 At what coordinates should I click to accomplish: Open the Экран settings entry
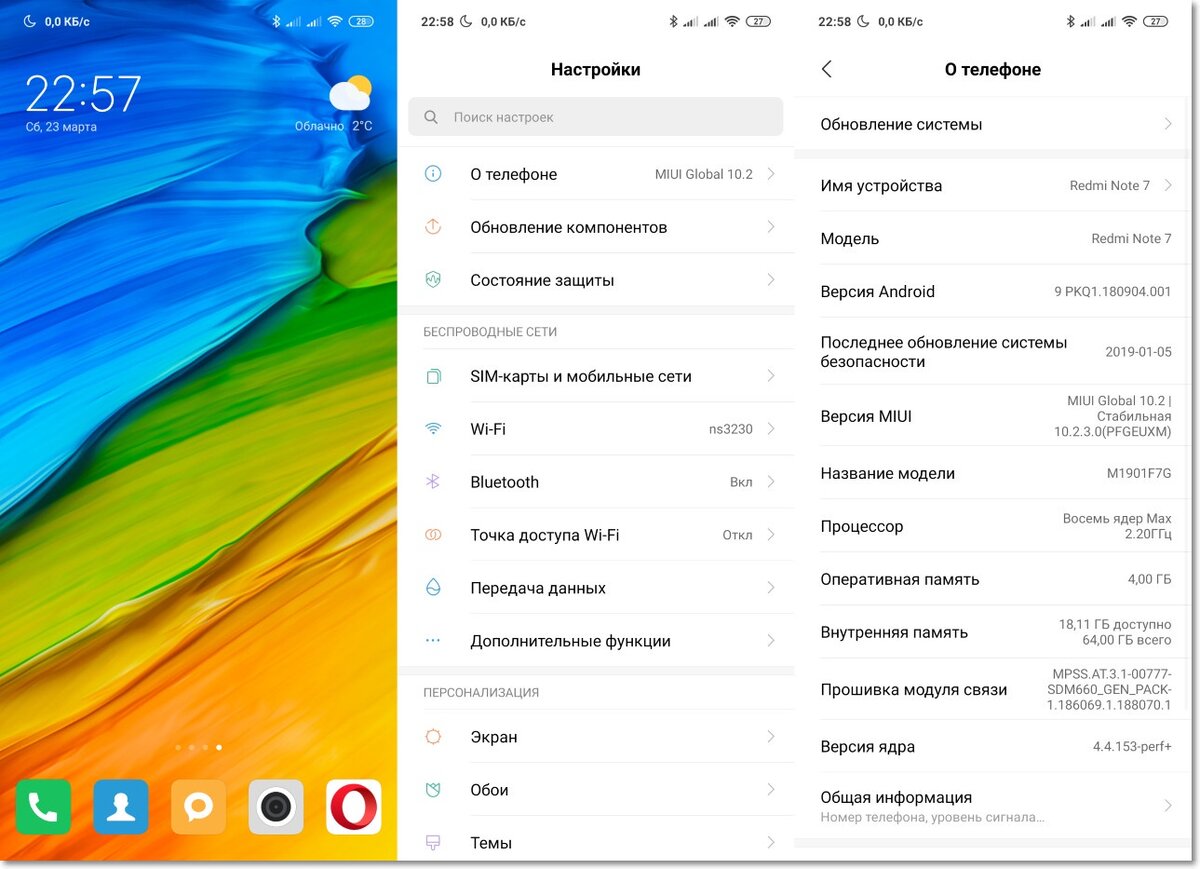[x=596, y=736]
